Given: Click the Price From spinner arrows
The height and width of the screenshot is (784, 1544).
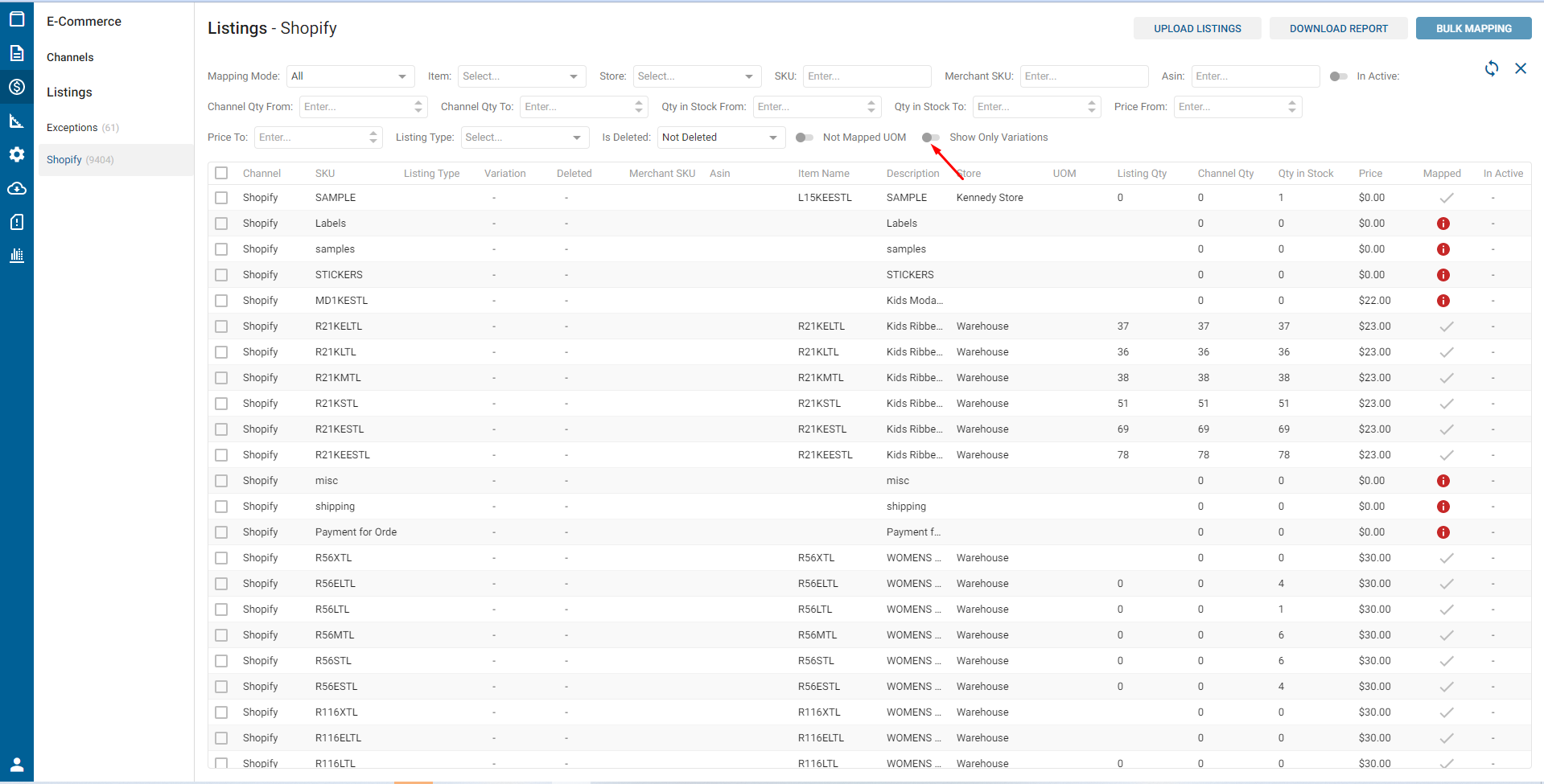Looking at the screenshot, I should pyautogui.click(x=1292, y=107).
